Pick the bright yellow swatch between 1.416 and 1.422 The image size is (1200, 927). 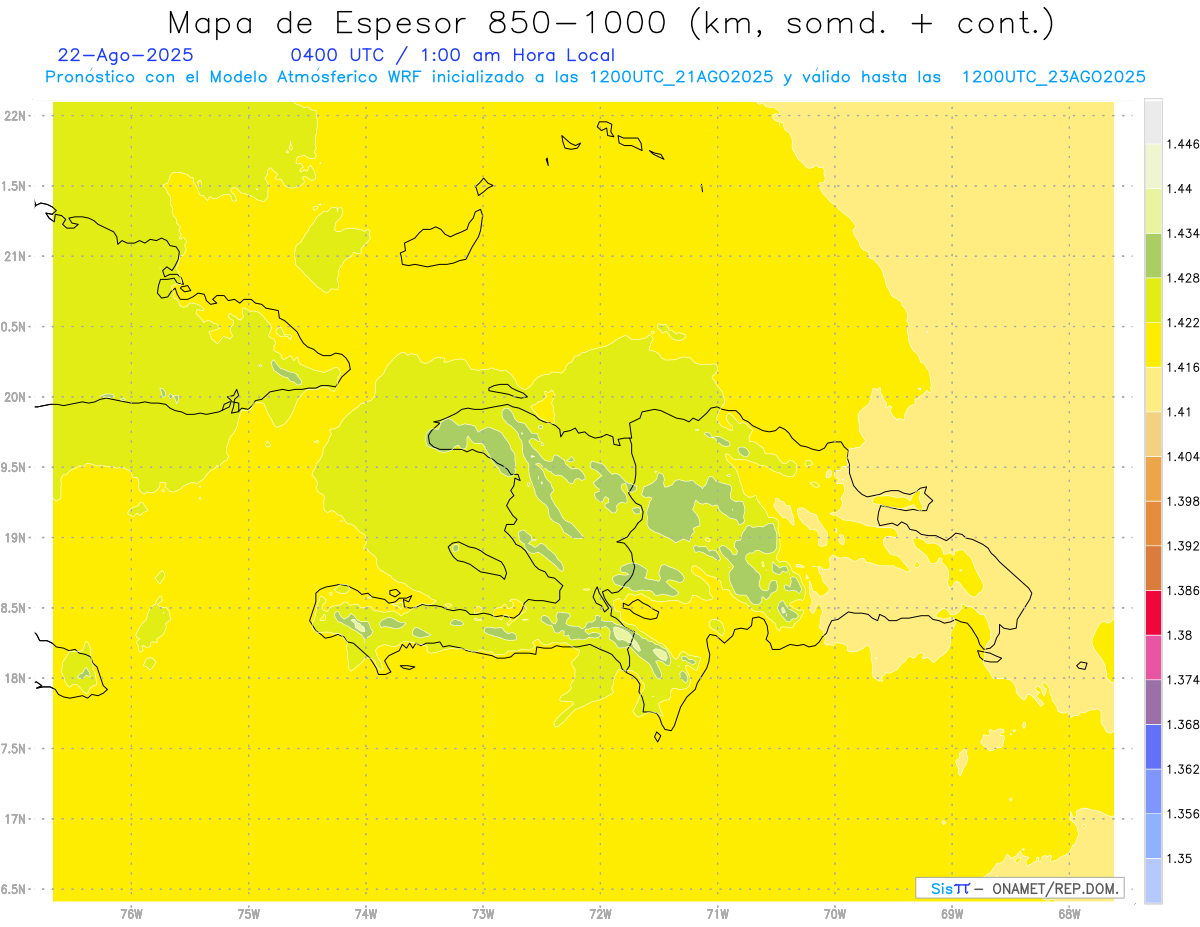[x=1153, y=345]
